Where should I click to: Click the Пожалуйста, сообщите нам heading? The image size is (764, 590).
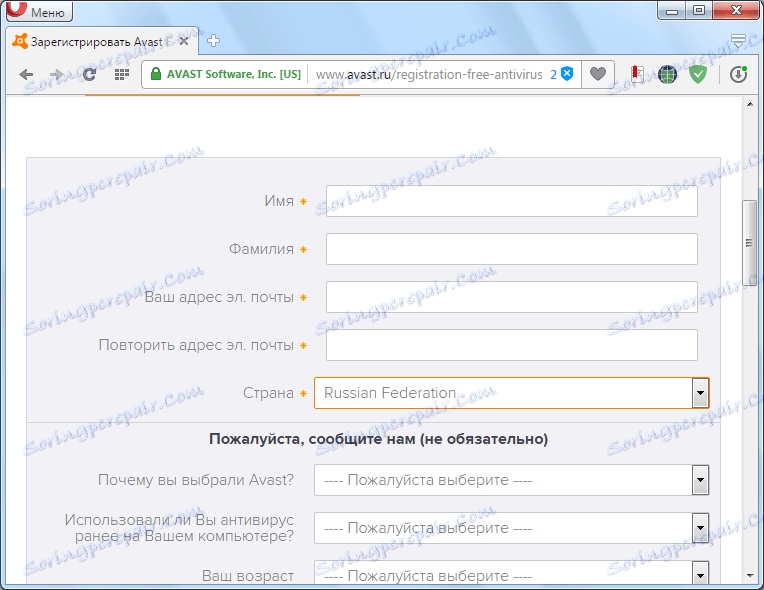(x=379, y=439)
